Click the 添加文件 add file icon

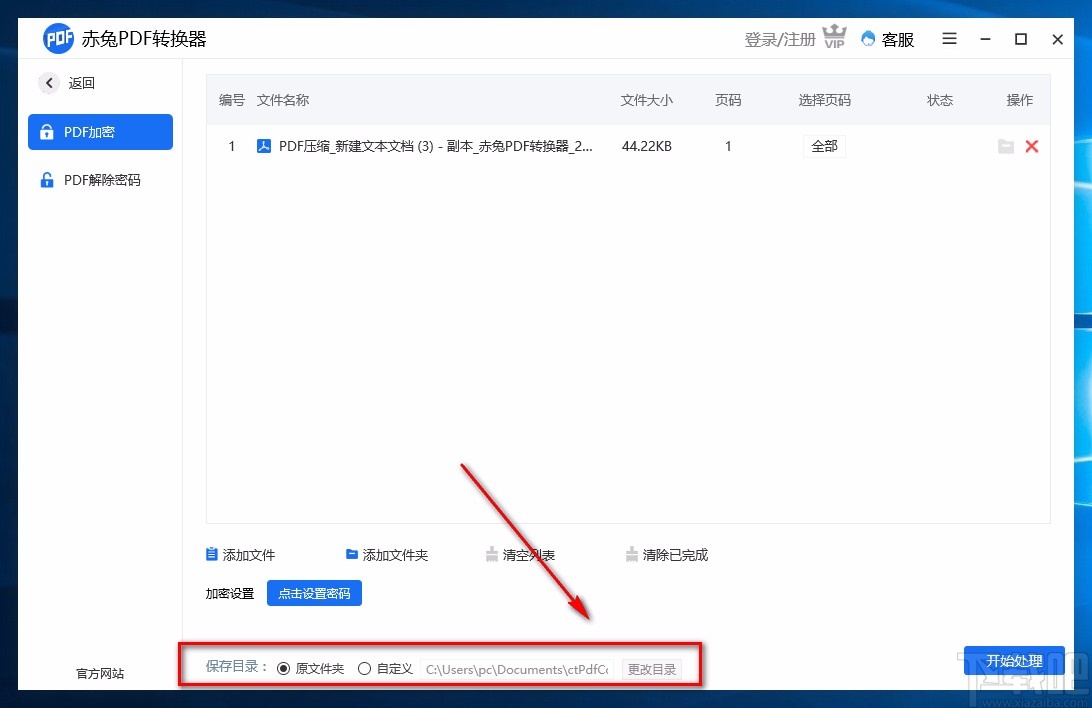tap(211, 554)
